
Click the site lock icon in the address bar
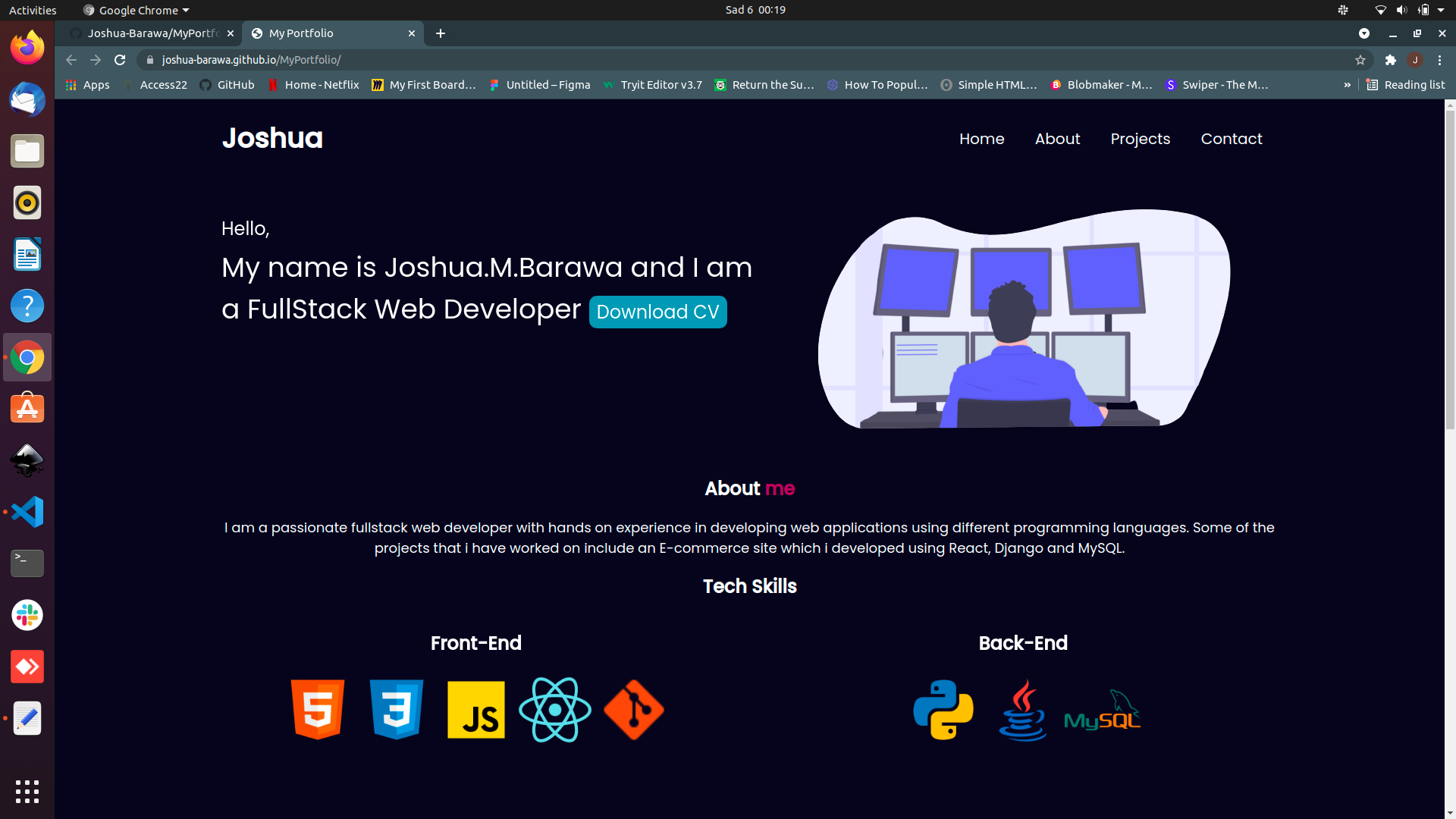coord(150,60)
